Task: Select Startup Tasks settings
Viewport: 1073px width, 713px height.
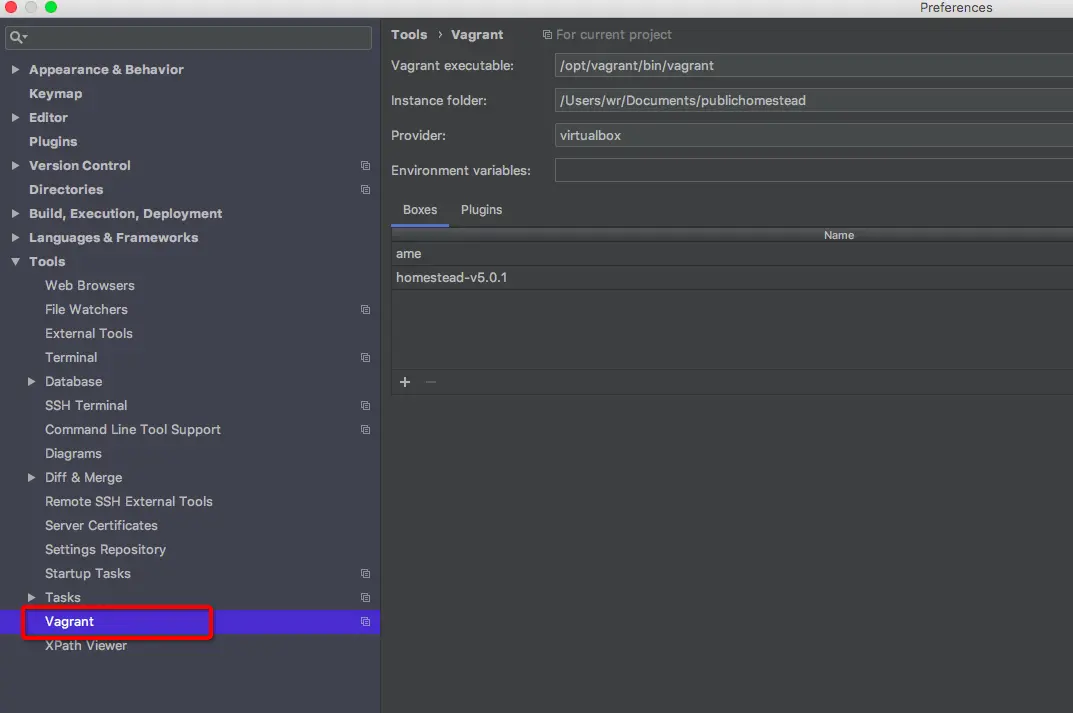Action: tap(88, 573)
